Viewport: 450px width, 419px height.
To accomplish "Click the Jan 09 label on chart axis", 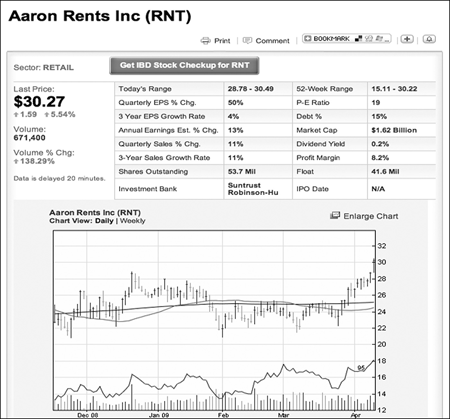I will tap(159, 415).
